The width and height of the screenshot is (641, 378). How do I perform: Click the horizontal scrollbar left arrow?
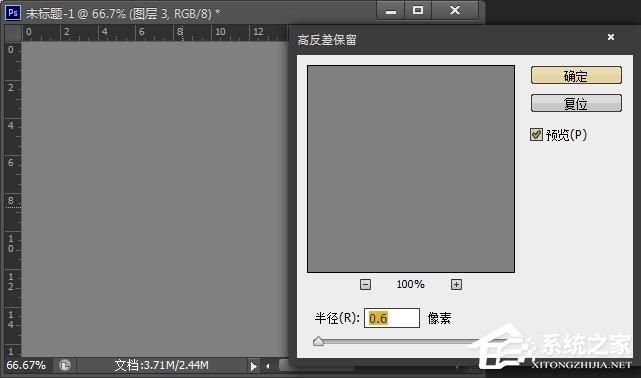268,366
